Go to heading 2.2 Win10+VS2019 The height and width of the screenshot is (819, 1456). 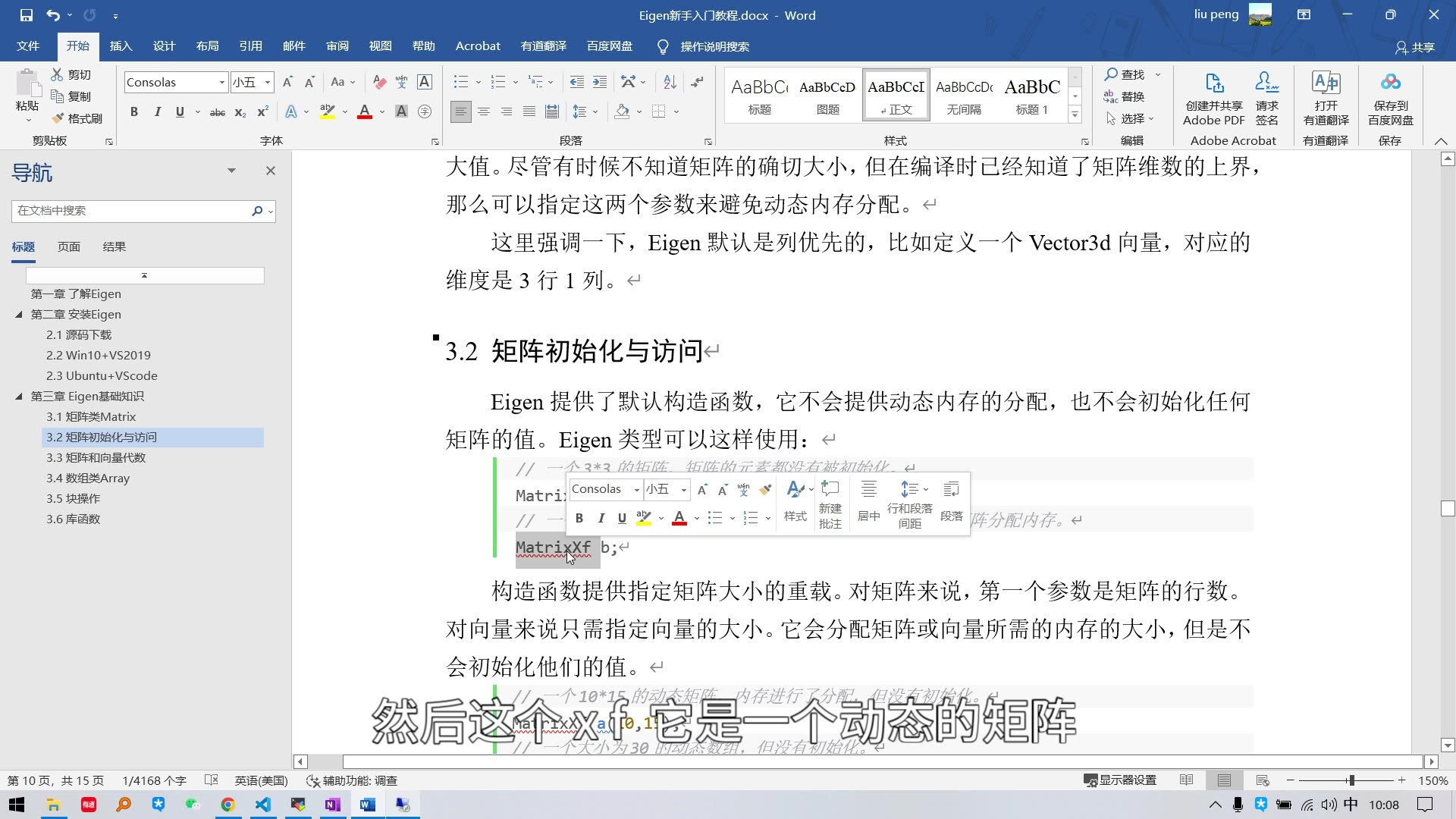click(x=98, y=355)
